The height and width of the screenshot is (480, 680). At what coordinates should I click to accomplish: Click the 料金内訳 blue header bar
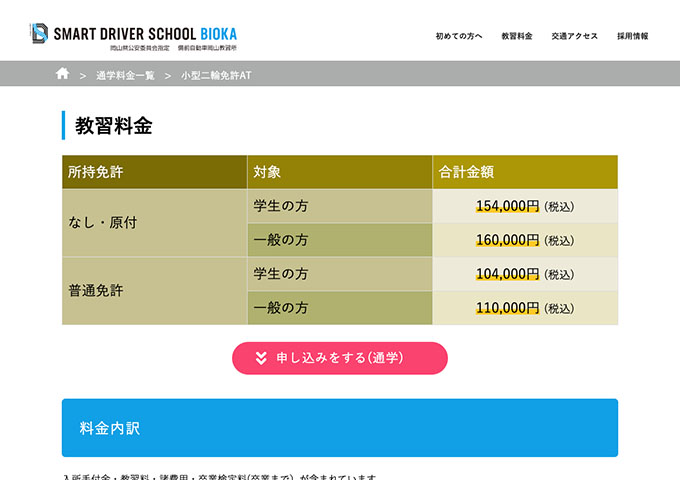(x=340, y=428)
